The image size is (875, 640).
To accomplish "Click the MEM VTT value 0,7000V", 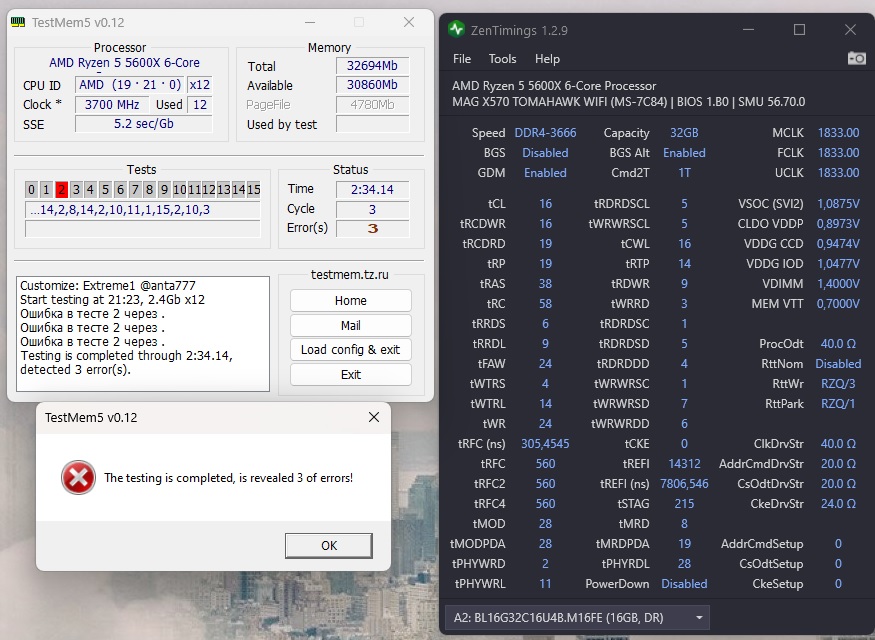I will click(x=838, y=304).
